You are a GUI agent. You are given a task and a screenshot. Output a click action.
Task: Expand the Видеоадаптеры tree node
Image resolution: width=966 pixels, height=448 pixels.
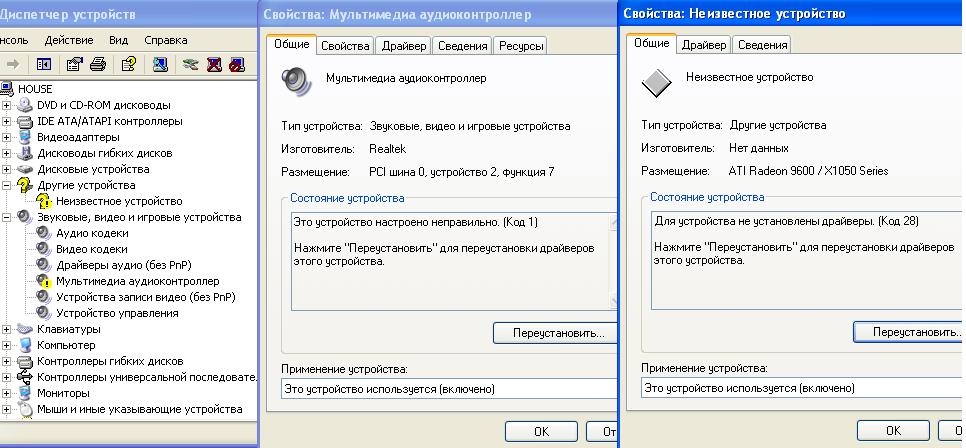click(7, 137)
